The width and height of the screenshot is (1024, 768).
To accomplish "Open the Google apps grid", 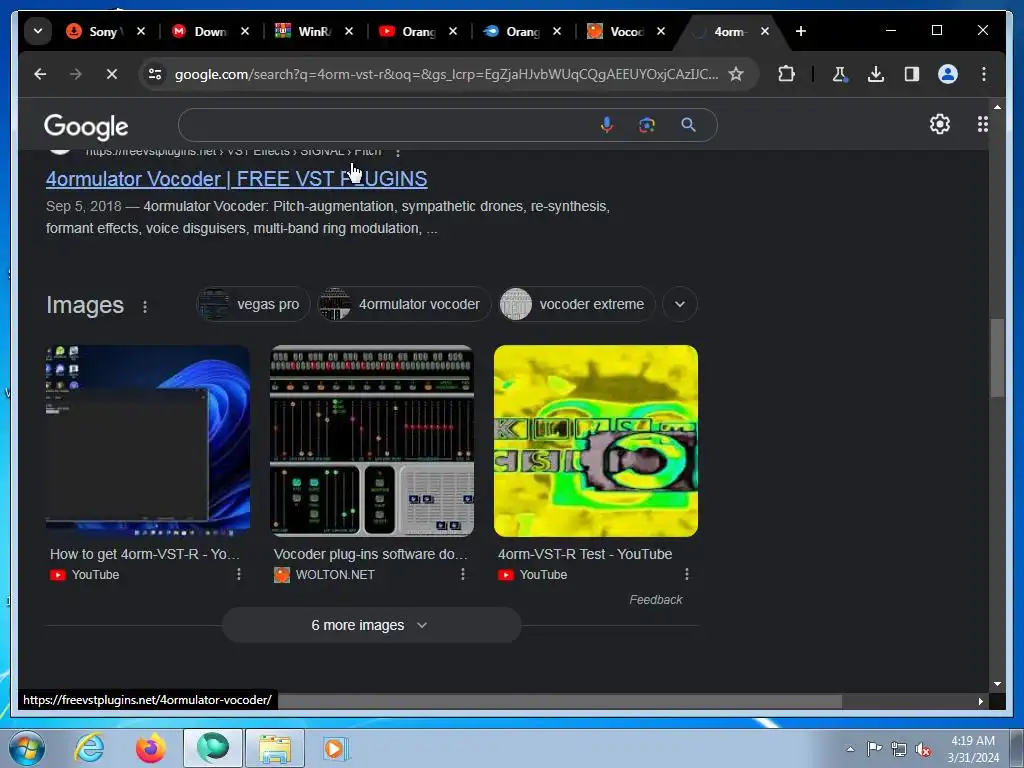I will coord(982,124).
